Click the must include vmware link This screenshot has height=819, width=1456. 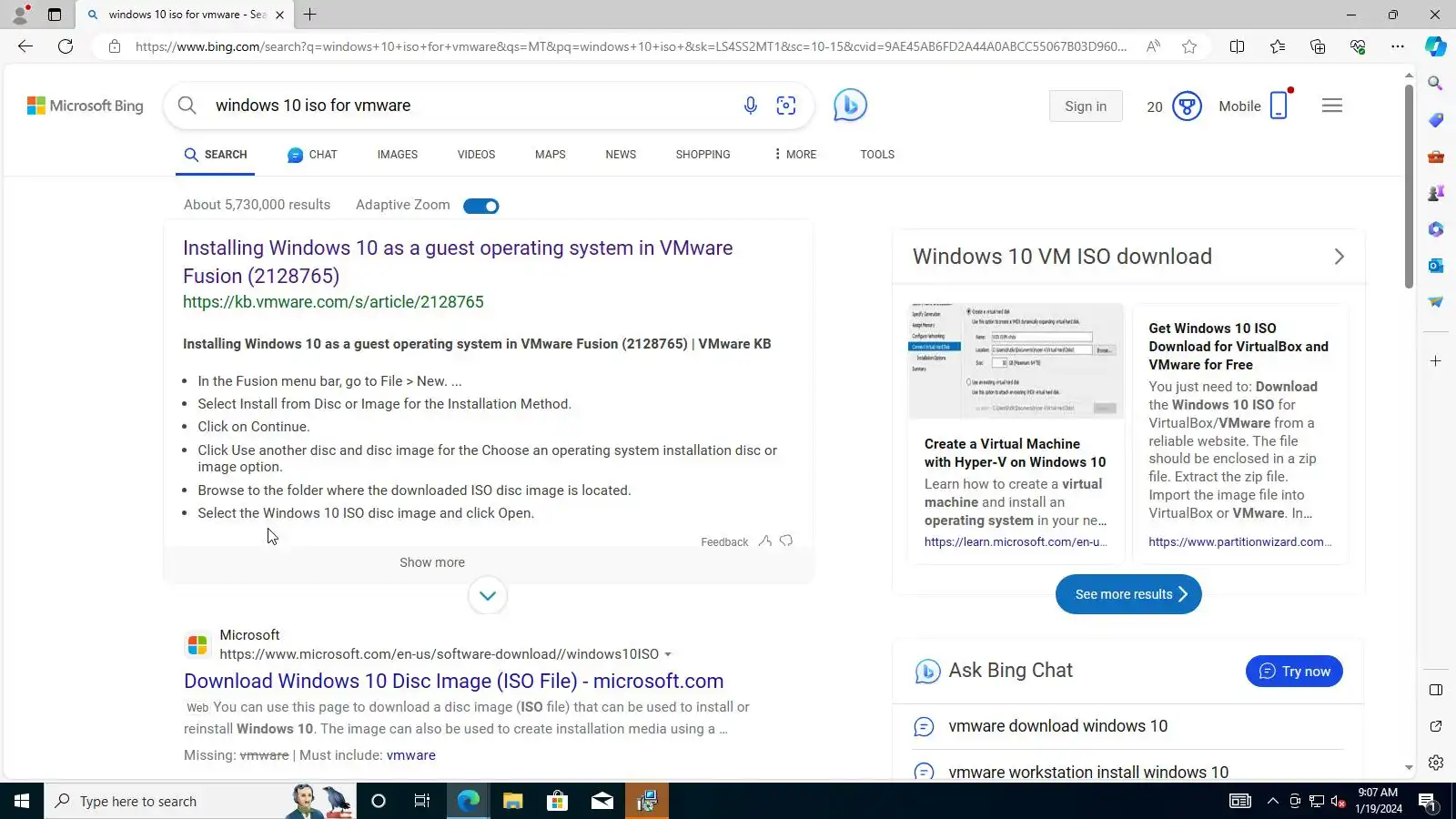click(x=411, y=755)
